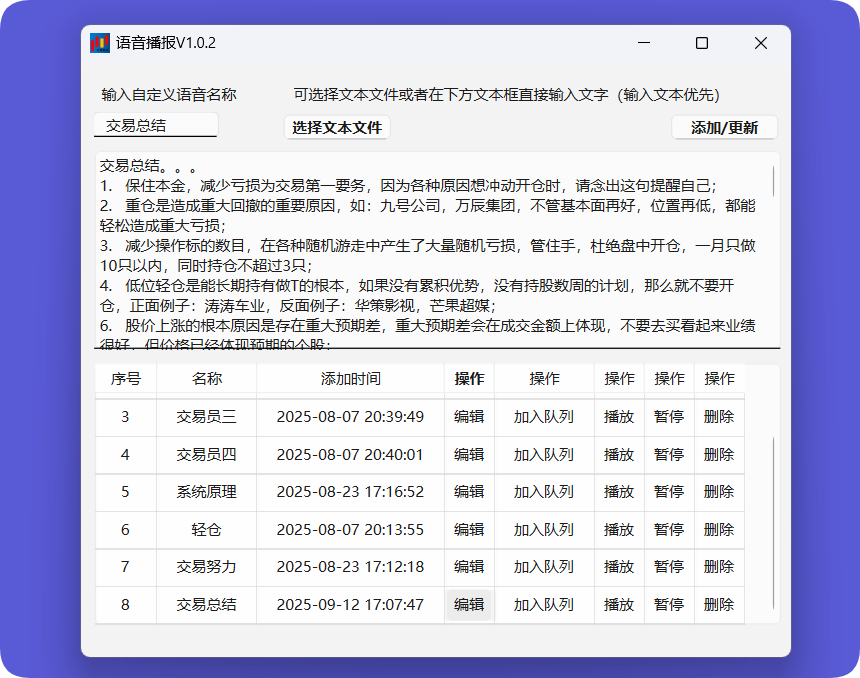Image resolution: width=860 pixels, height=678 pixels.
Task: Edit the 交易总结 entry in row 8
Action: (x=469, y=605)
